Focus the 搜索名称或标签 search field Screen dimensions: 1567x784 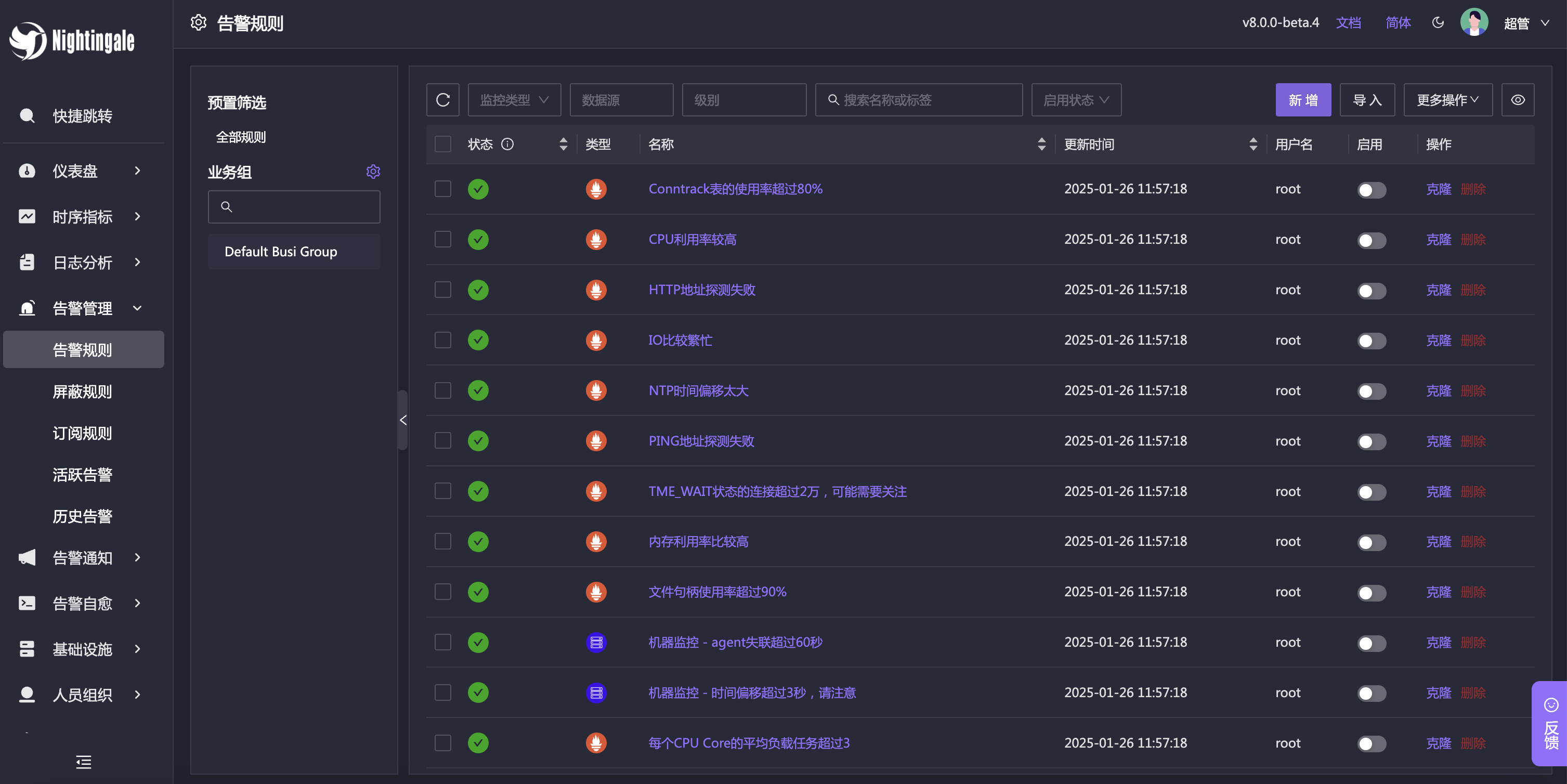(919, 100)
